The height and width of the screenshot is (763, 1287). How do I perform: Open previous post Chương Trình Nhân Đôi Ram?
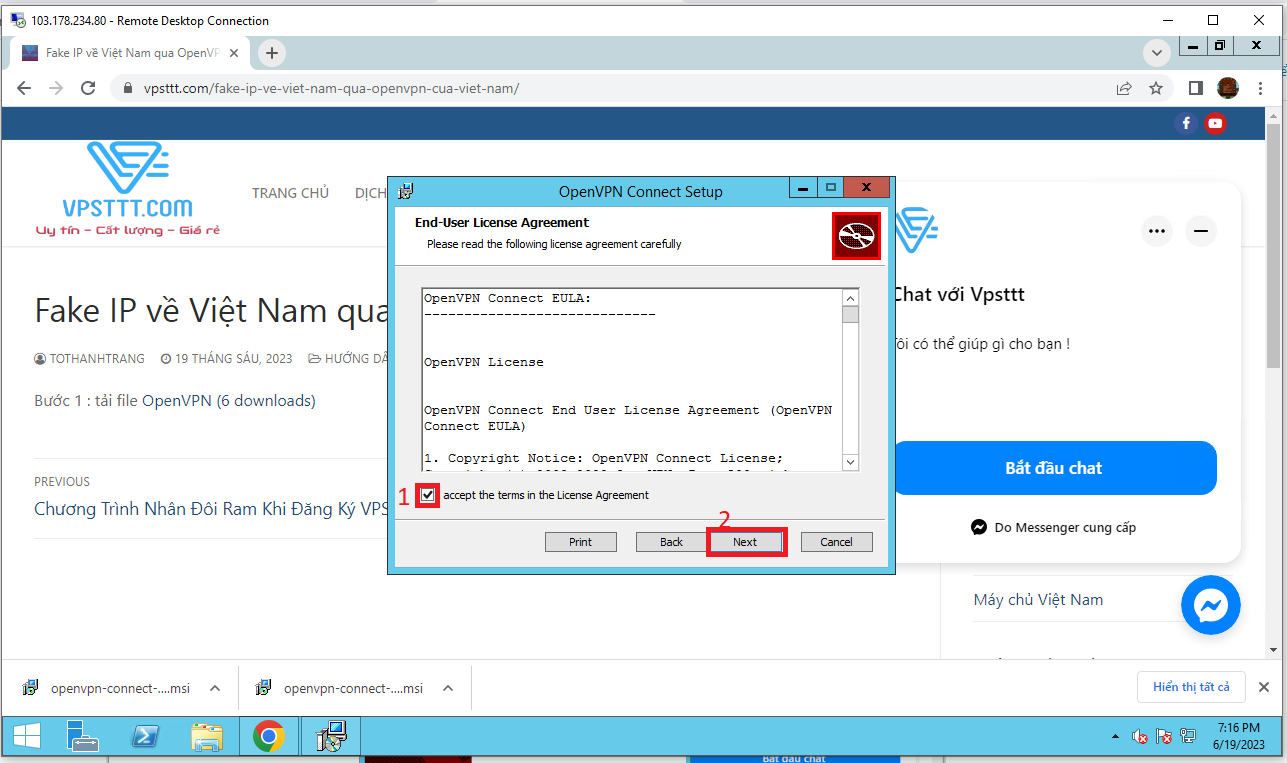tap(211, 509)
